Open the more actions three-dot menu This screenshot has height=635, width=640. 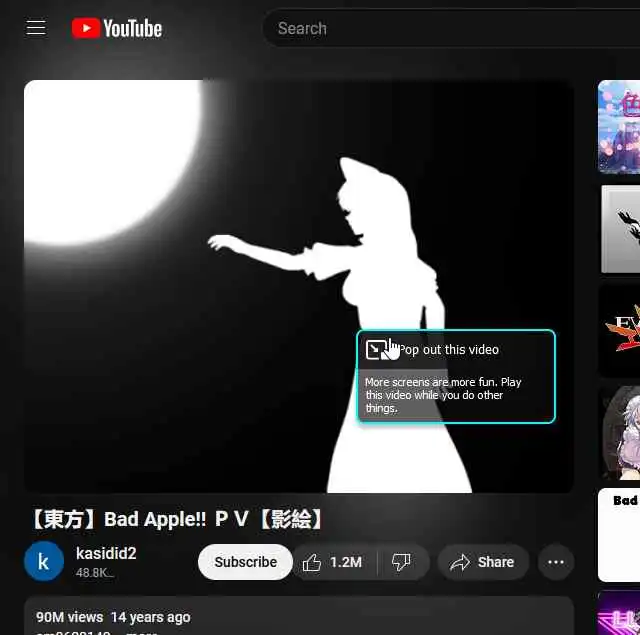click(x=556, y=562)
